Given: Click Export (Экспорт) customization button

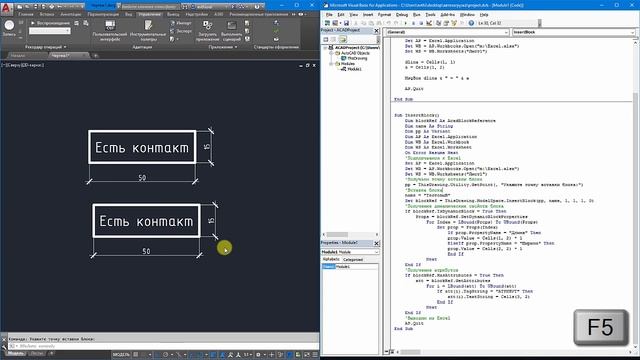Looking at the screenshot, I should 181,31.
